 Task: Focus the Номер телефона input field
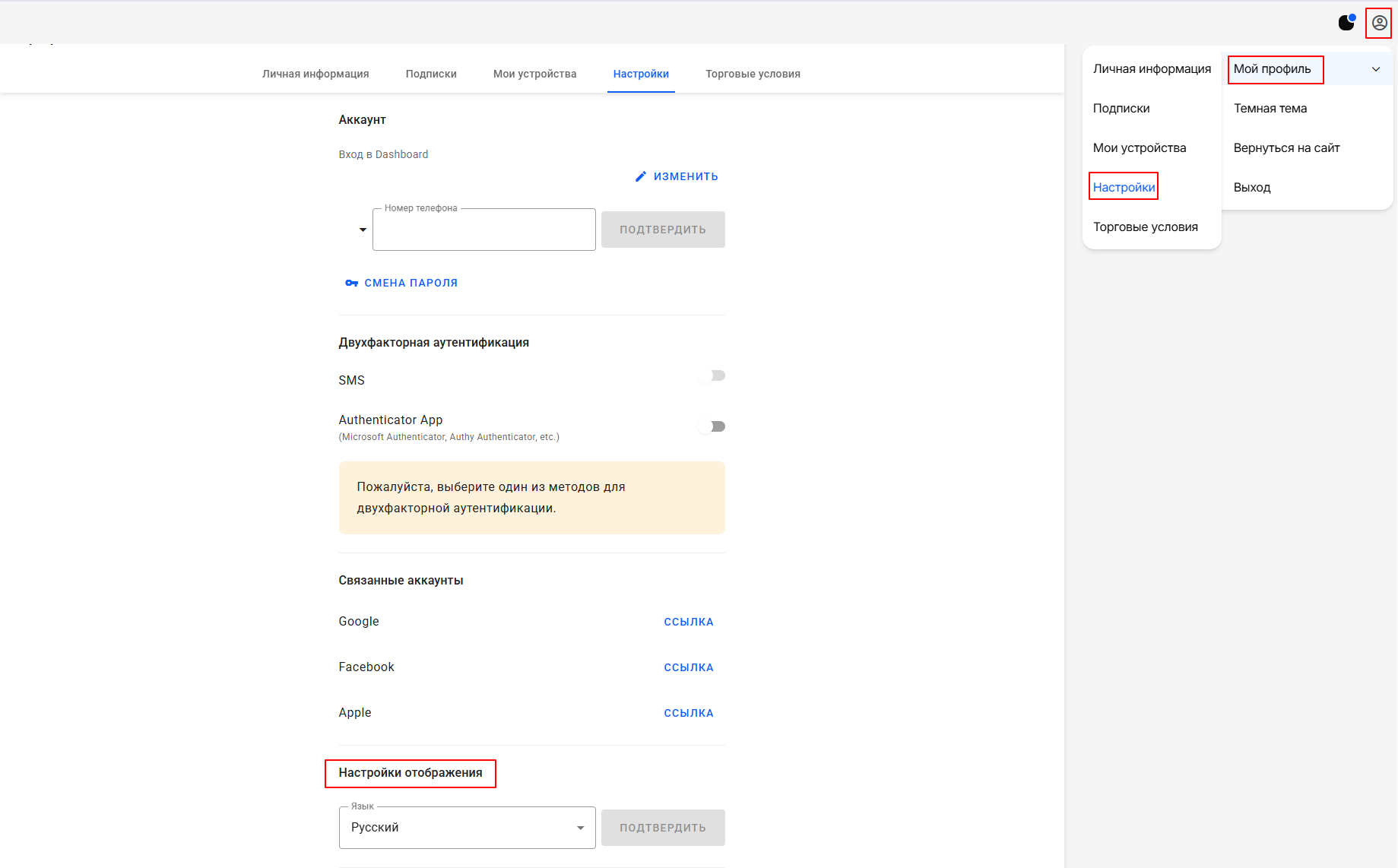(484, 230)
